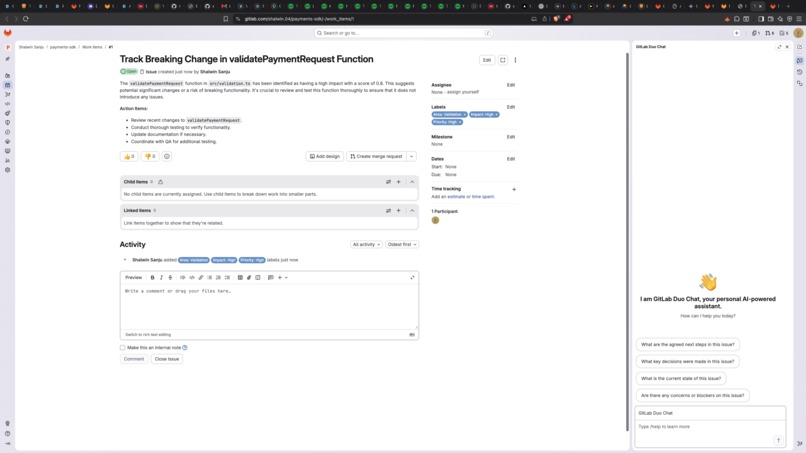Toggle view options in Child items header
806x453 pixels.
coord(389,182)
